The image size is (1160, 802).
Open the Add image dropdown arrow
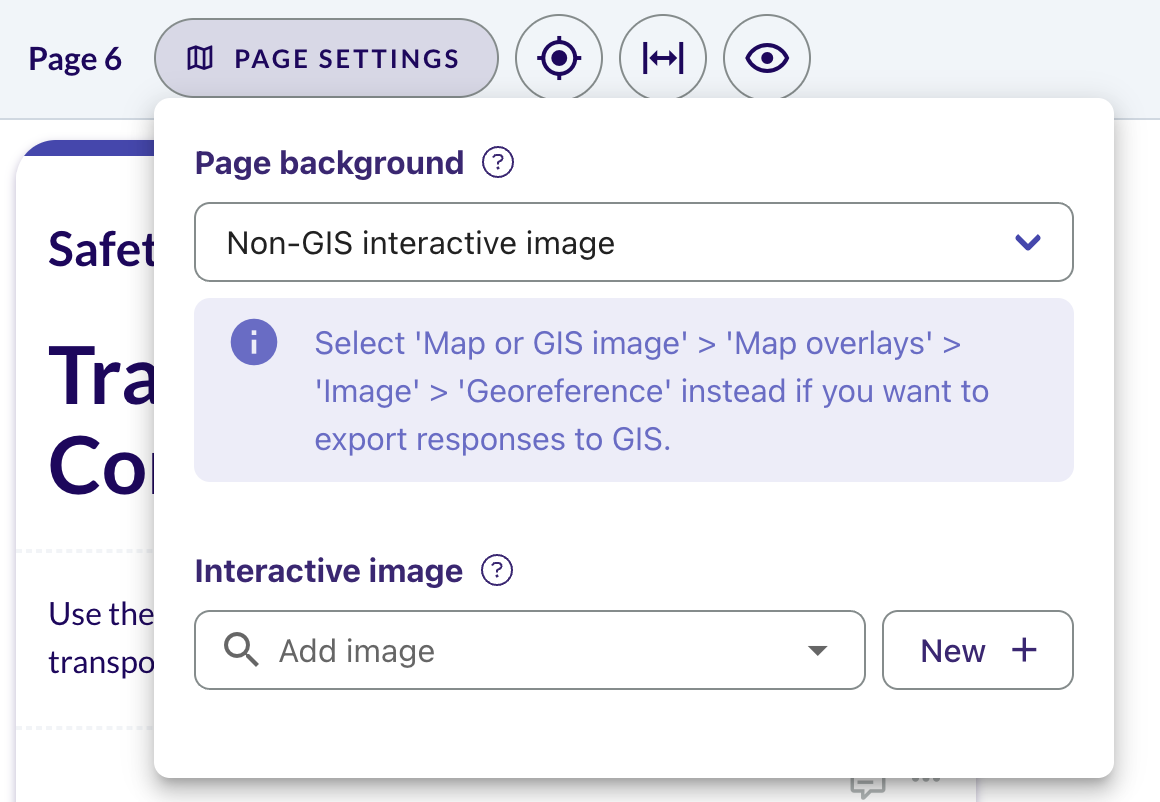point(817,650)
